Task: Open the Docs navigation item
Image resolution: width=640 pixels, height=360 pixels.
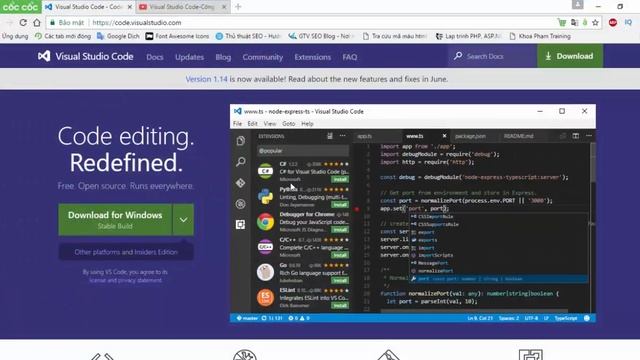Action: pos(155,57)
